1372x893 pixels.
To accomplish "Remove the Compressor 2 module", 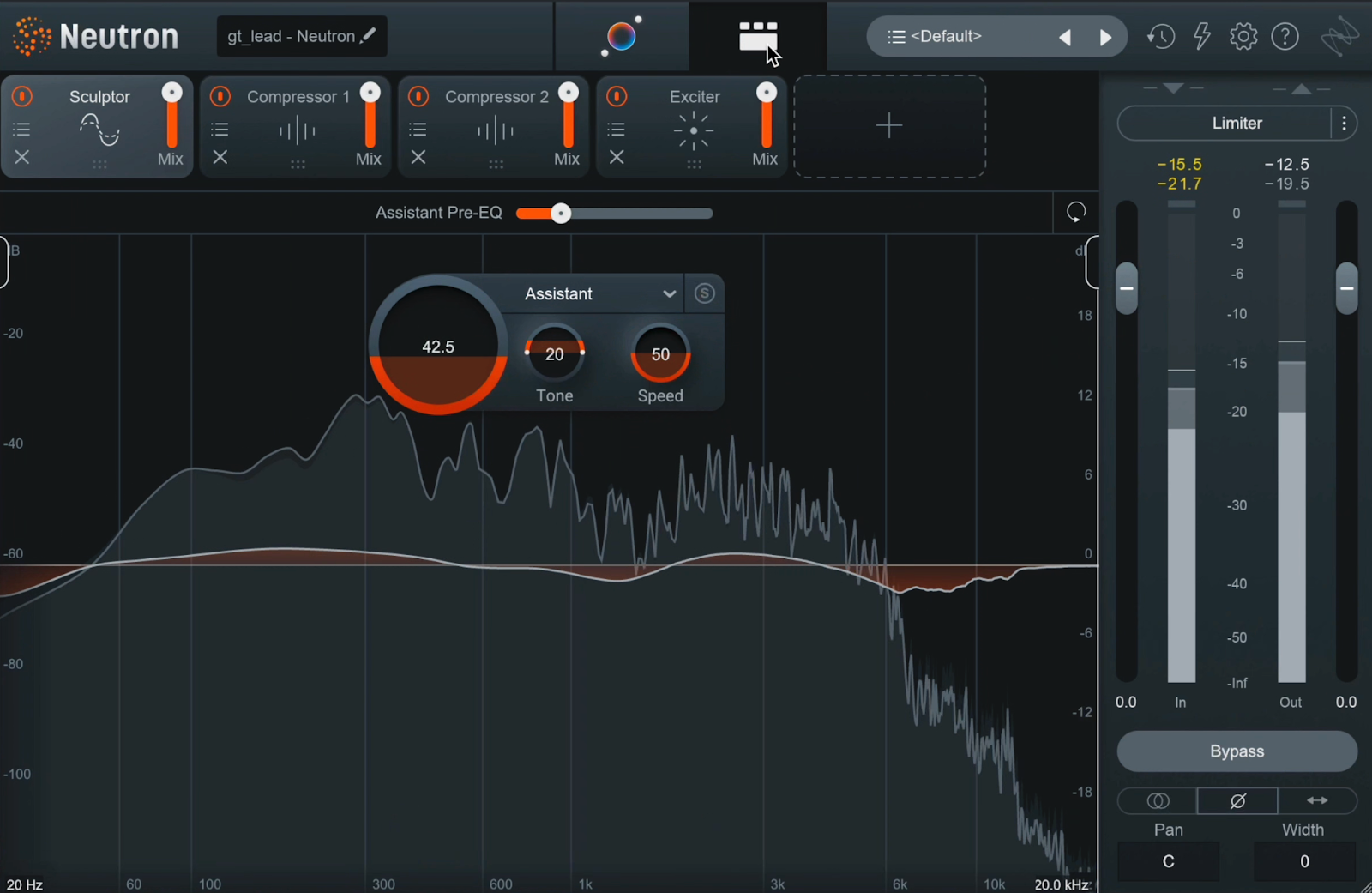I will pyautogui.click(x=418, y=157).
